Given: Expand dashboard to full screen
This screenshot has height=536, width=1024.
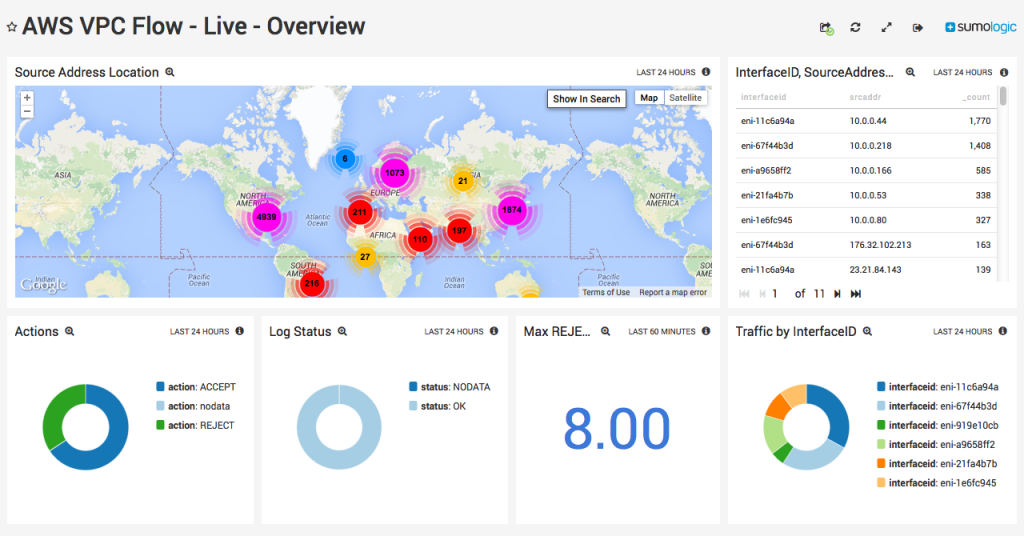Looking at the screenshot, I should click(x=886, y=27).
